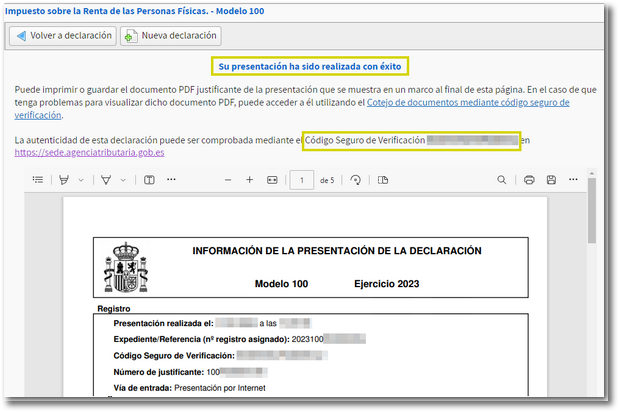
Task: Expand the draw tool options dropdown
Action: pos(123,180)
